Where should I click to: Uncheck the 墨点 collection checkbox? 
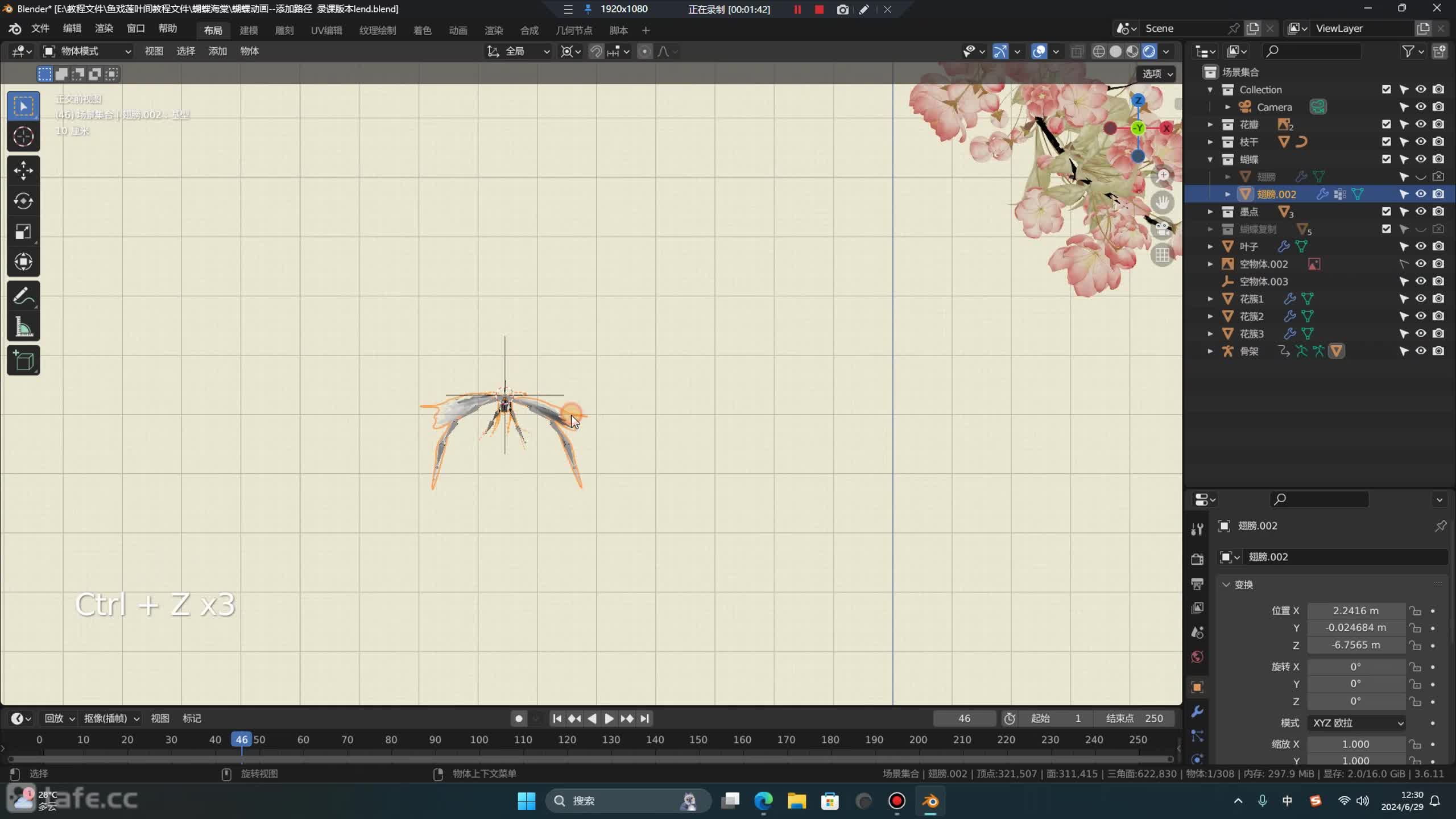[x=1386, y=212]
